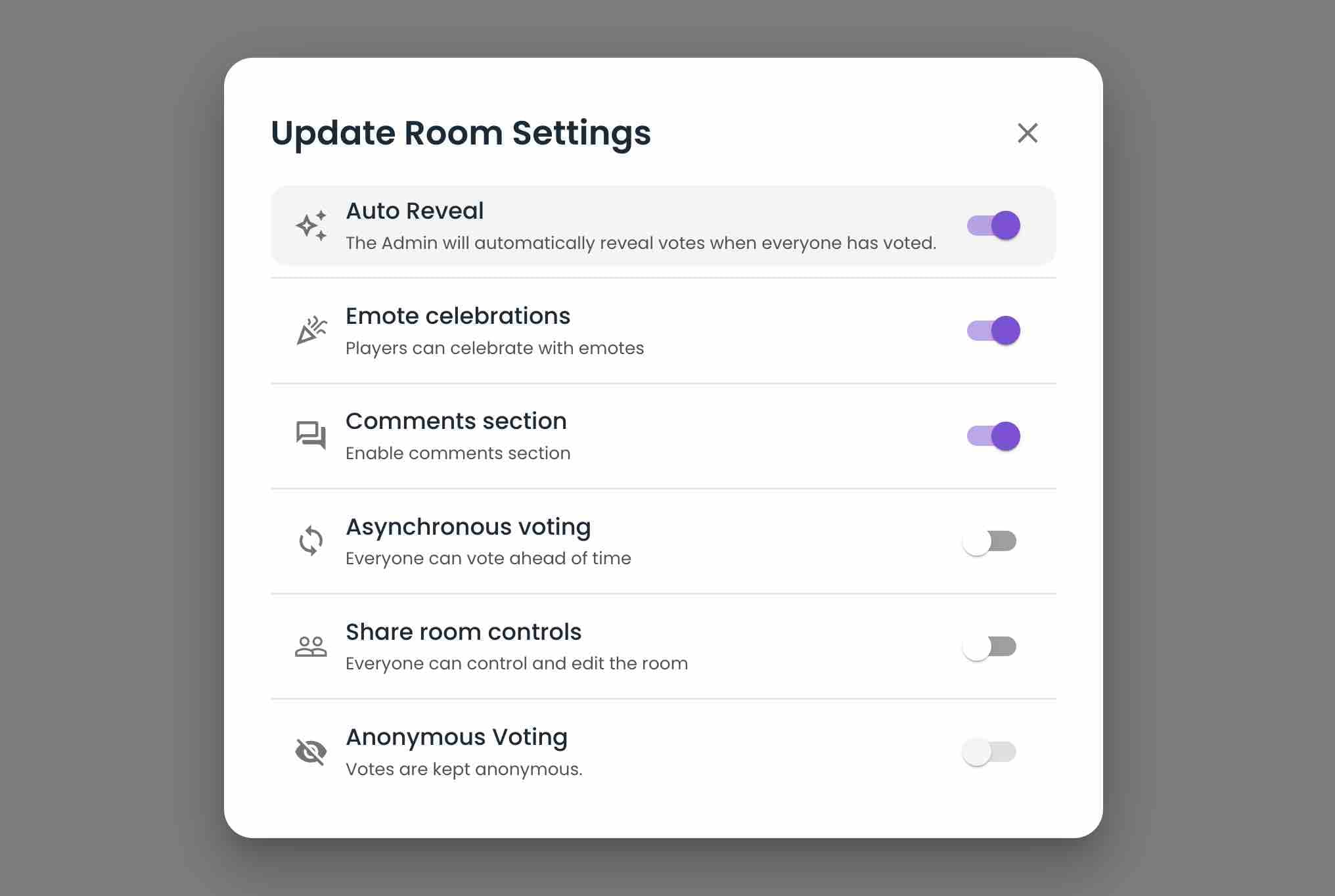
Task: Click the Asynchronous voting label
Action: tap(468, 527)
